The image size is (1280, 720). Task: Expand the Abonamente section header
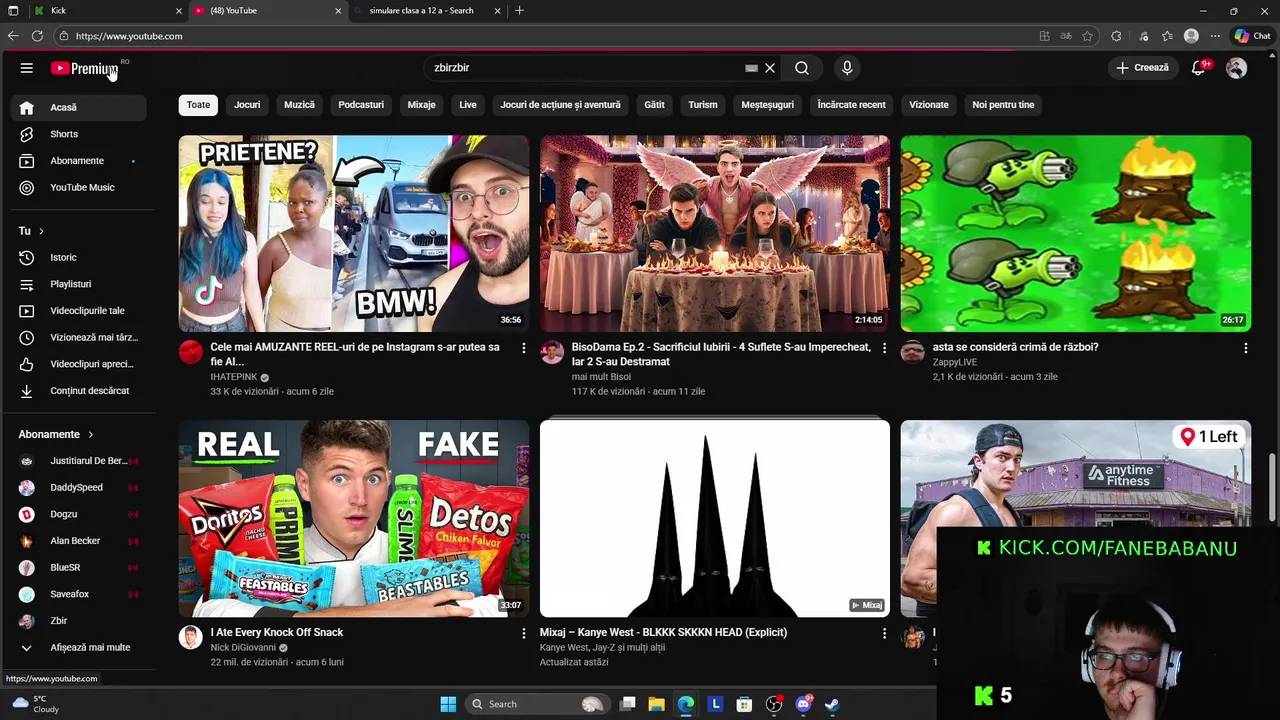pos(56,435)
